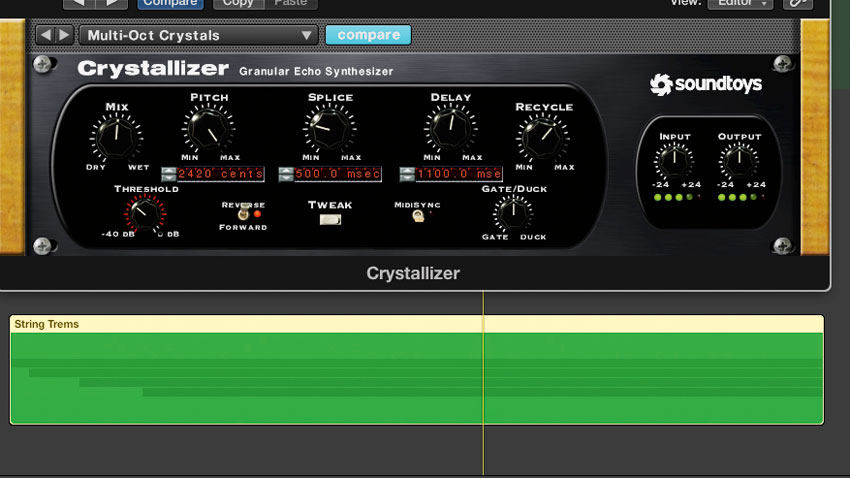Click the Soundtoys logo

(706, 84)
